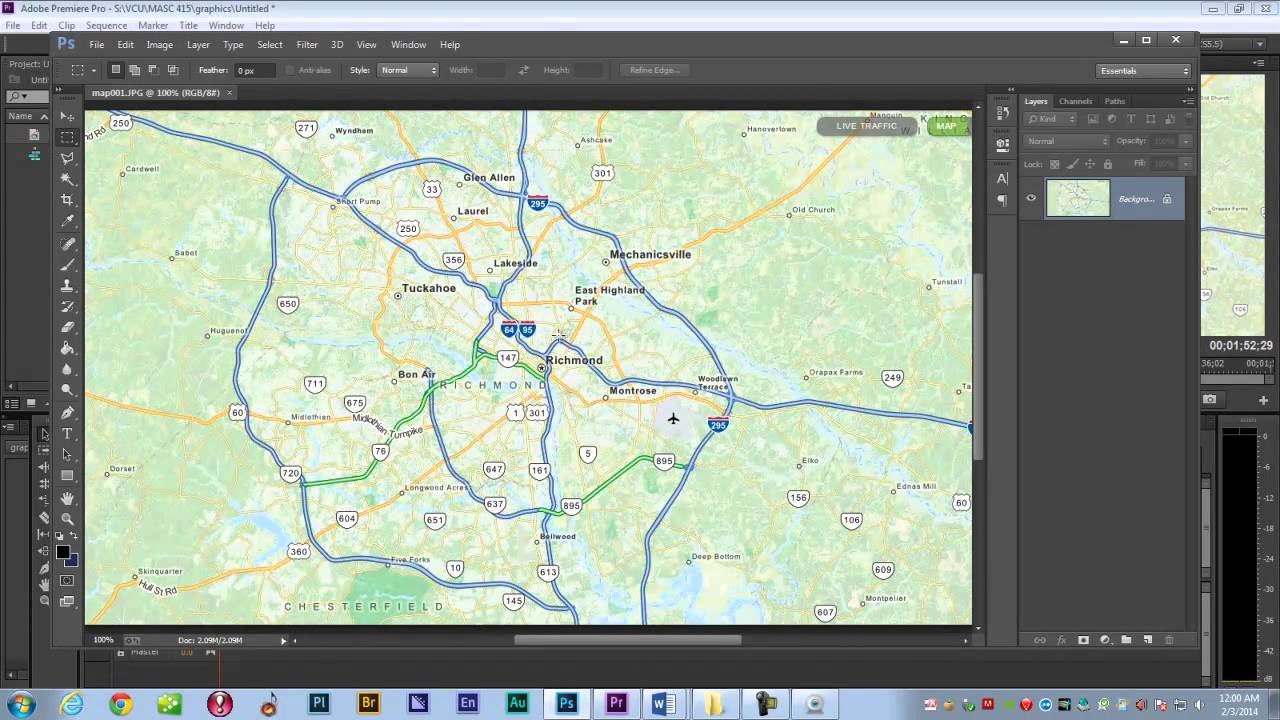Select the Spot Healing Brush tool
This screenshot has height=720, width=1280.
(x=67, y=244)
